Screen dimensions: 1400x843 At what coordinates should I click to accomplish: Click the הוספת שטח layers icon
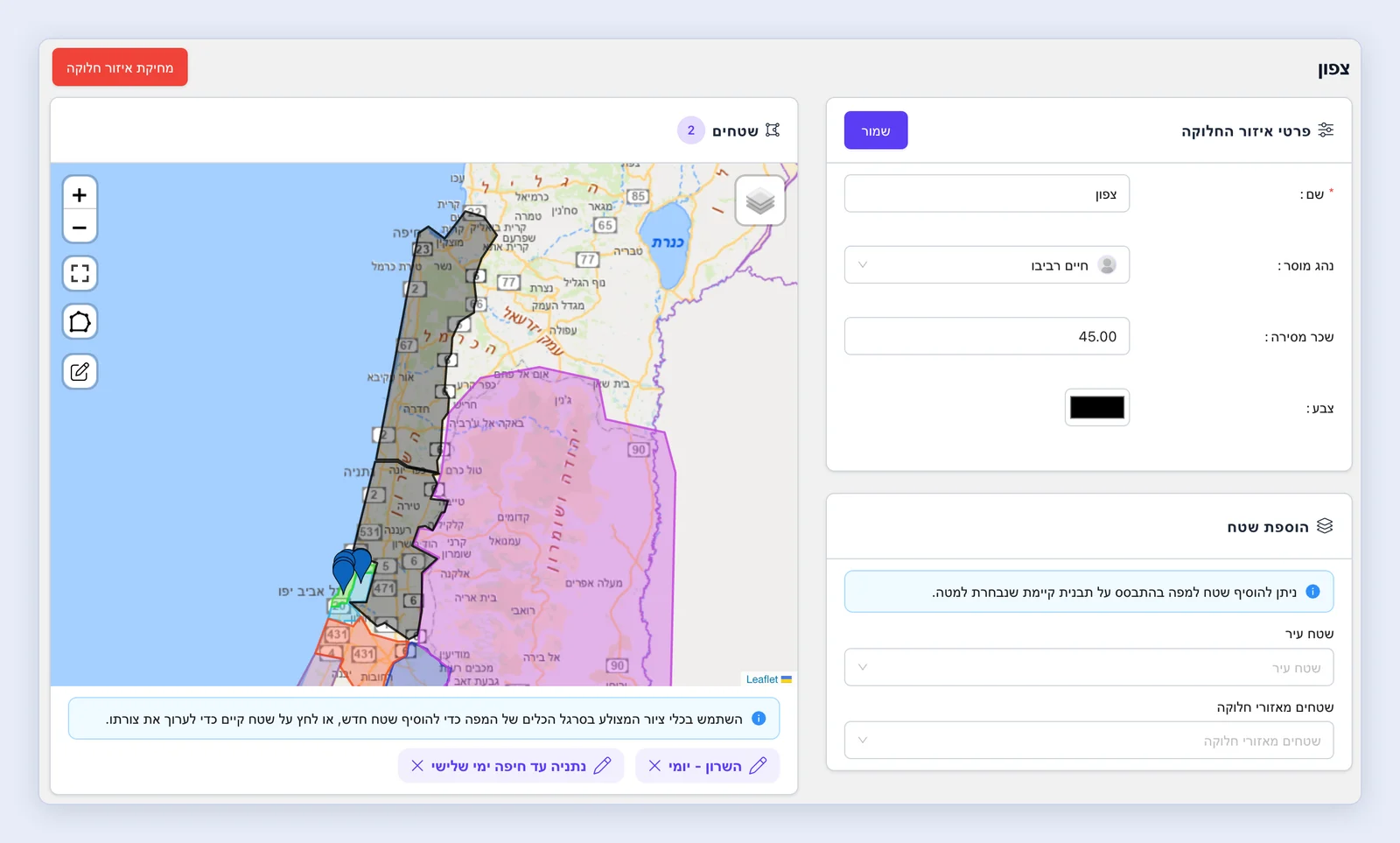[1325, 526]
